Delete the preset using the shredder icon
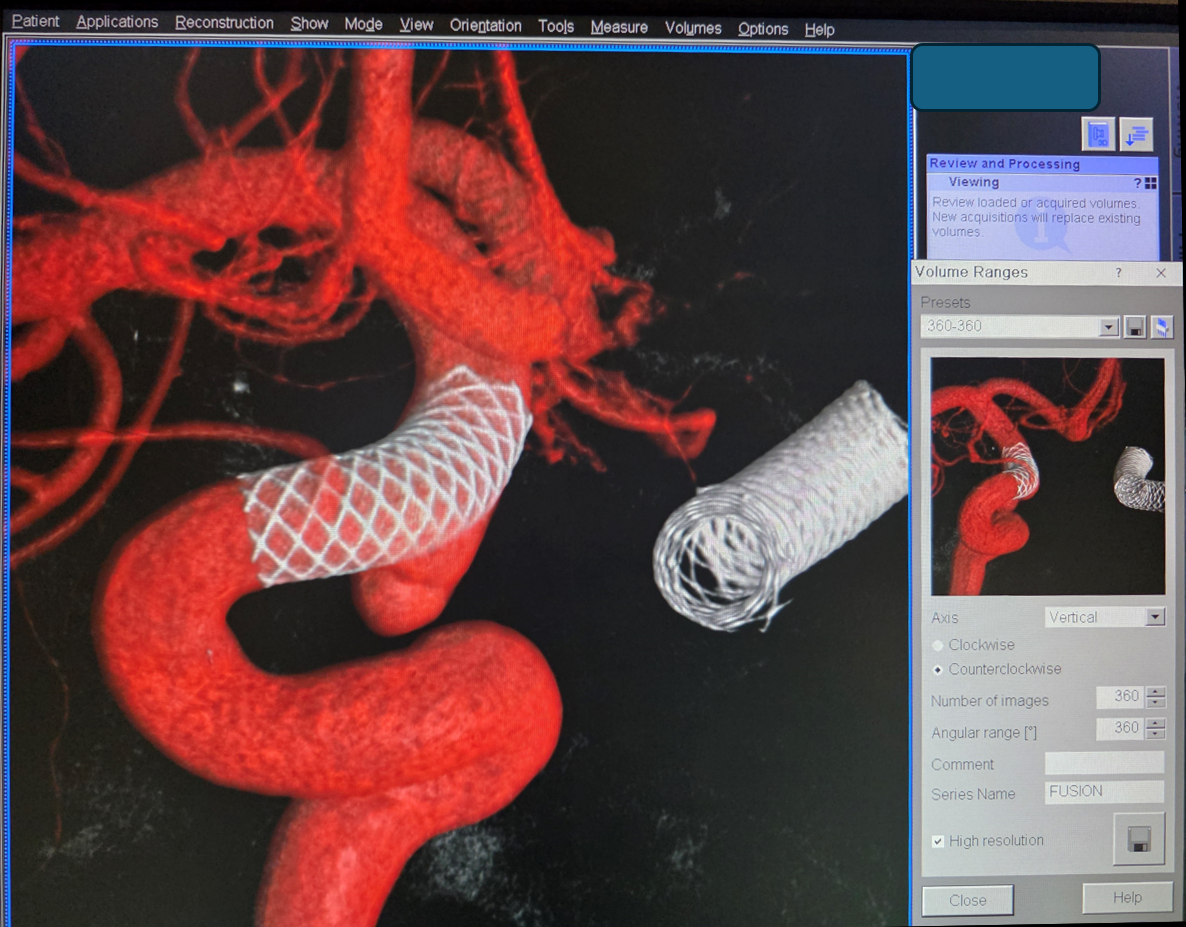The height and width of the screenshot is (927, 1186). (x=1161, y=327)
